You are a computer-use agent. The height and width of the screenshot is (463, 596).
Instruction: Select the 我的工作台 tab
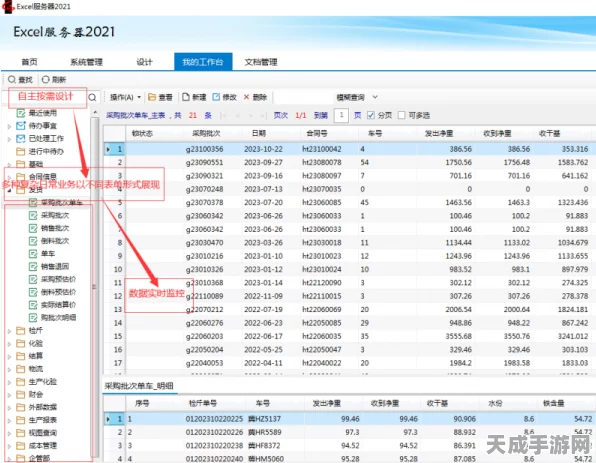coord(203,62)
